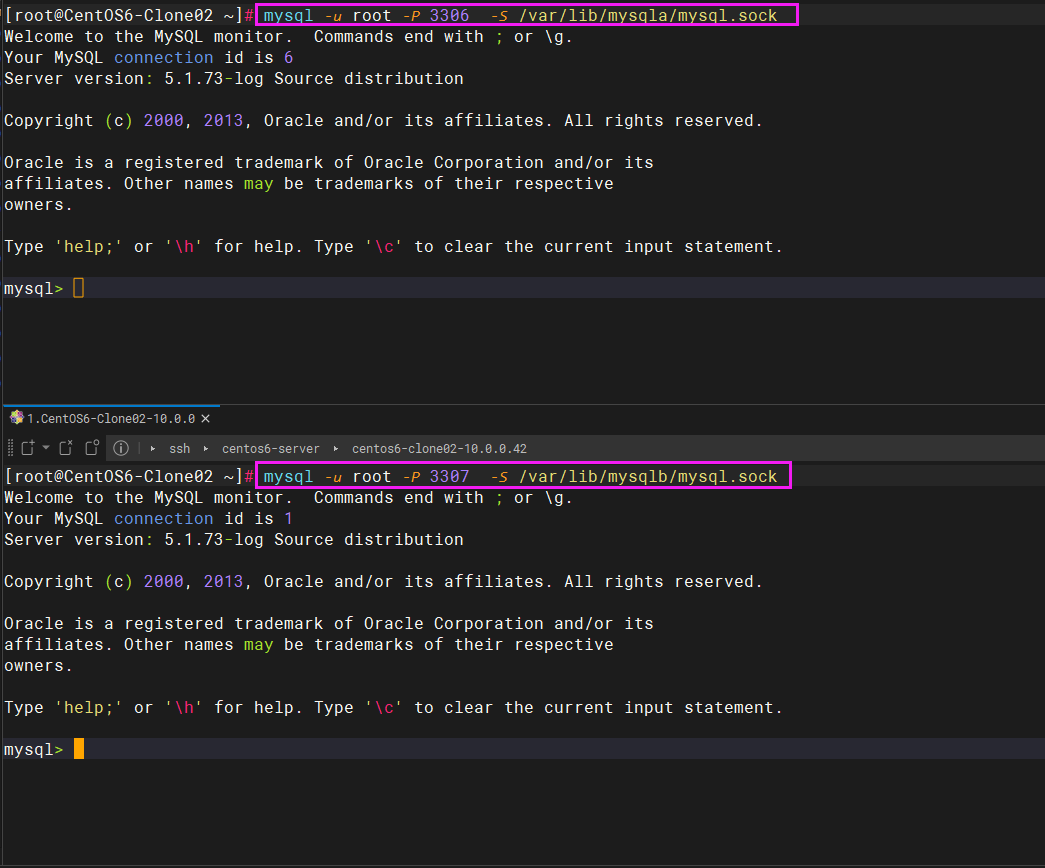Focus the upper terminal mysql prompt cursor
This screenshot has height=868, width=1045.
(x=79, y=288)
